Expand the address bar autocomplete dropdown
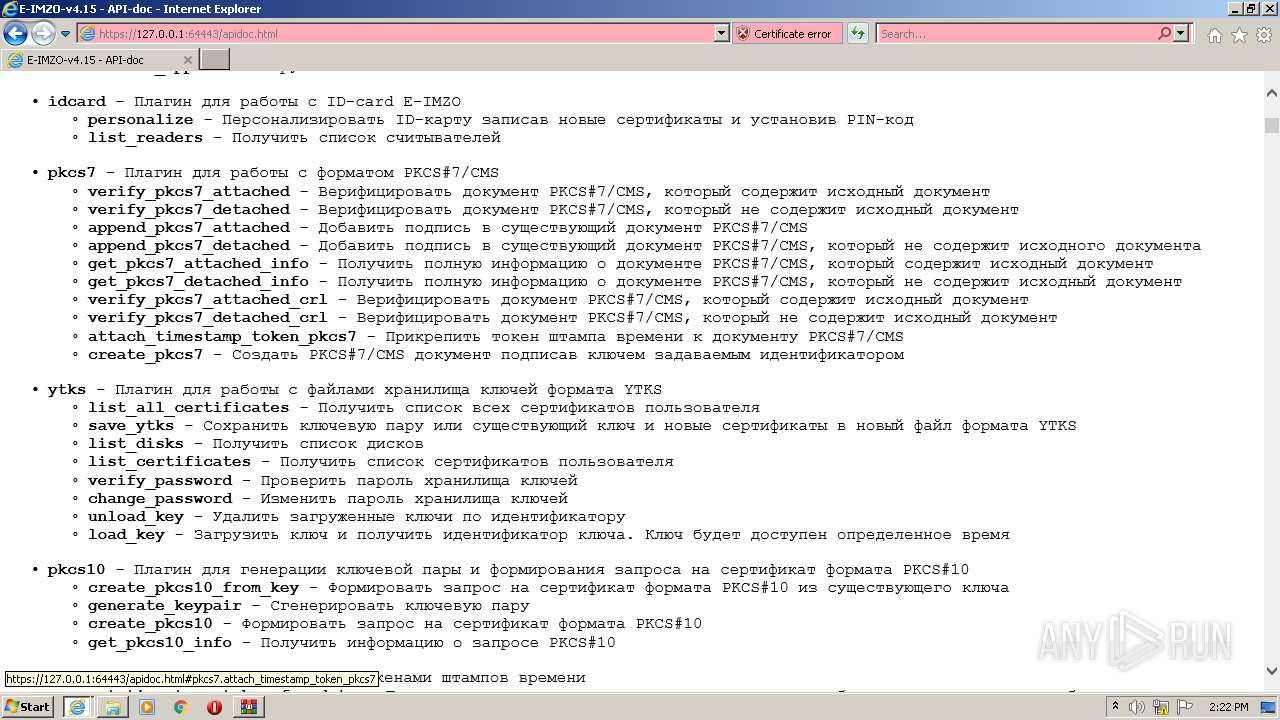 pos(722,33)
